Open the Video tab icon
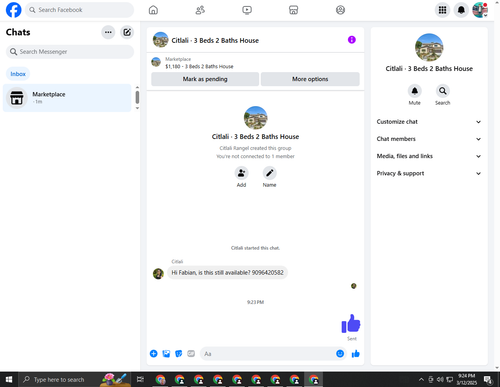500x387 pixels. [247, 10]
